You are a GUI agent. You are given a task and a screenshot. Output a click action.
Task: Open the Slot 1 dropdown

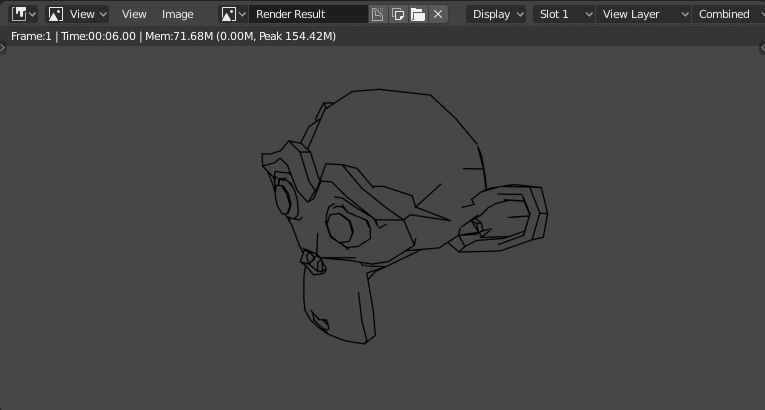pos(564,14)
